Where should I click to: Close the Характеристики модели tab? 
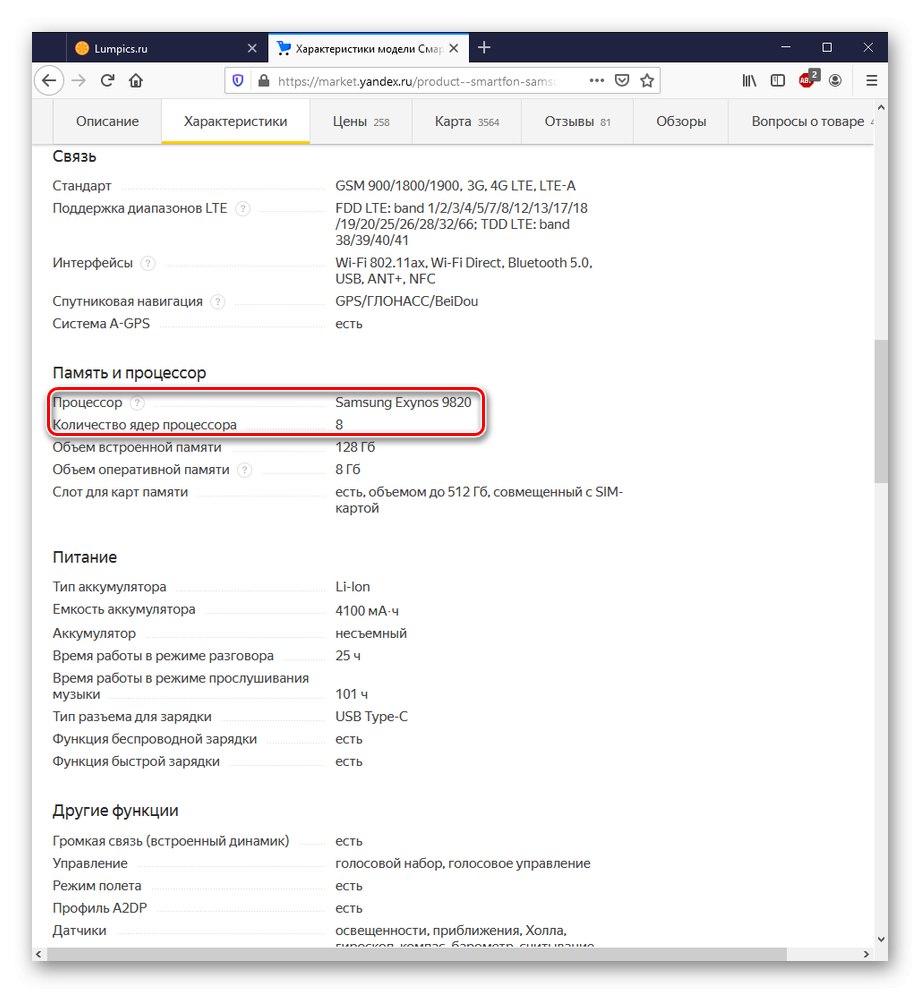click(453, 48)
